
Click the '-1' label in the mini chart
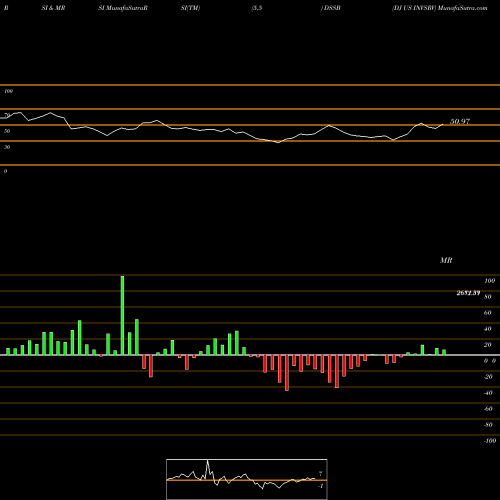tap(321, 486)
